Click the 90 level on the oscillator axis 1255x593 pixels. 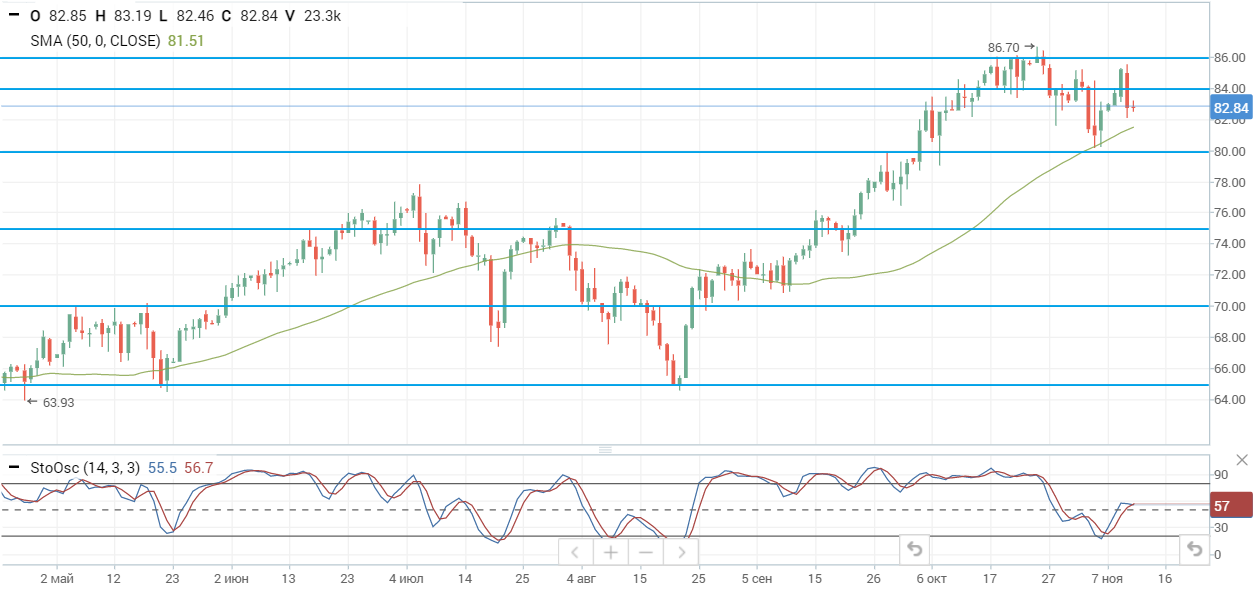pyautogui.click(x=1221, y=475)
